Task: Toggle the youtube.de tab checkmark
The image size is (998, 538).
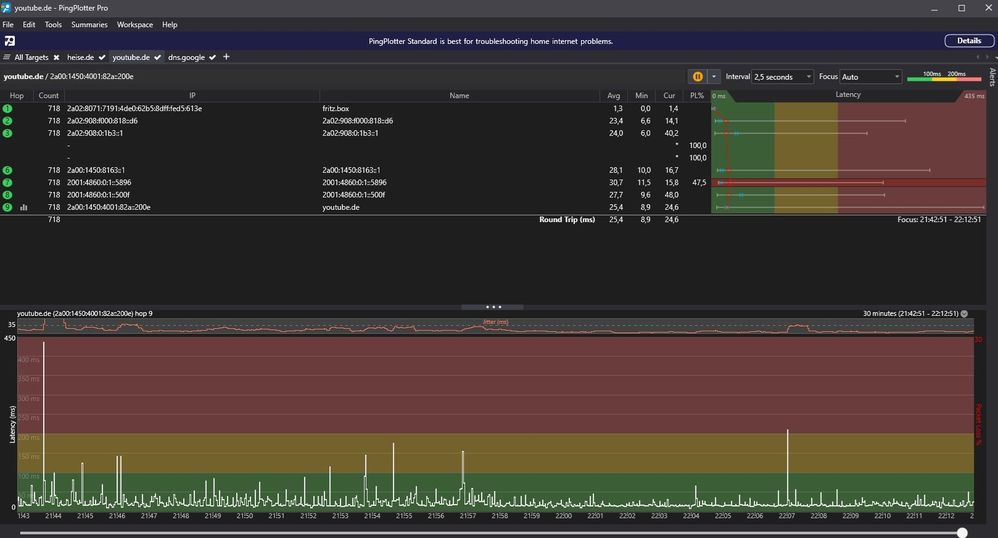Action: pyautogui.click(x=158, y=57)
